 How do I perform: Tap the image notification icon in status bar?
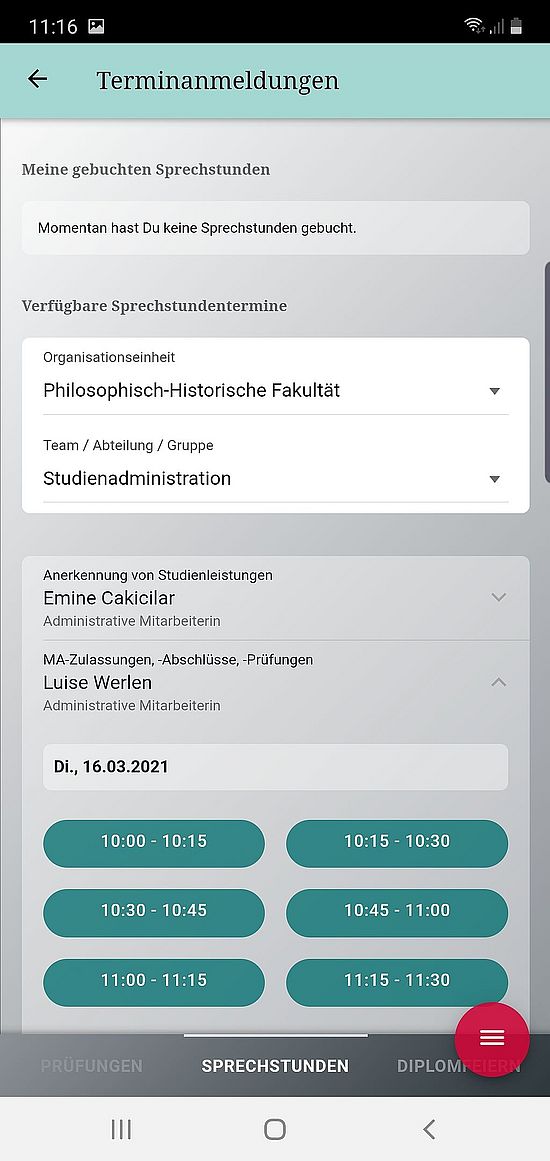coord(96,27)
